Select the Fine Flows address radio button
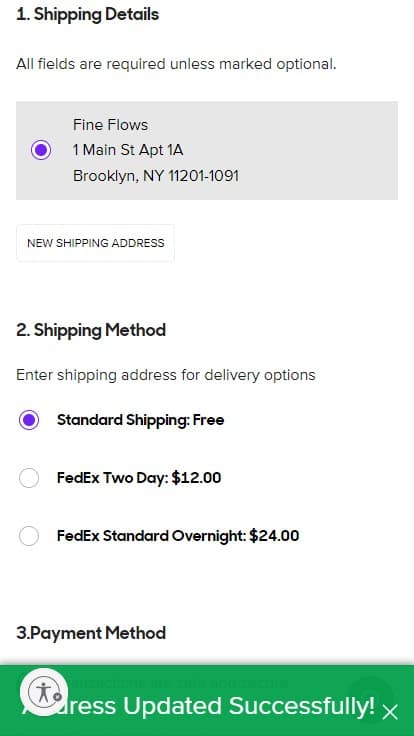The height and width of the screenshot is (736, 414). tap(41, 150)
